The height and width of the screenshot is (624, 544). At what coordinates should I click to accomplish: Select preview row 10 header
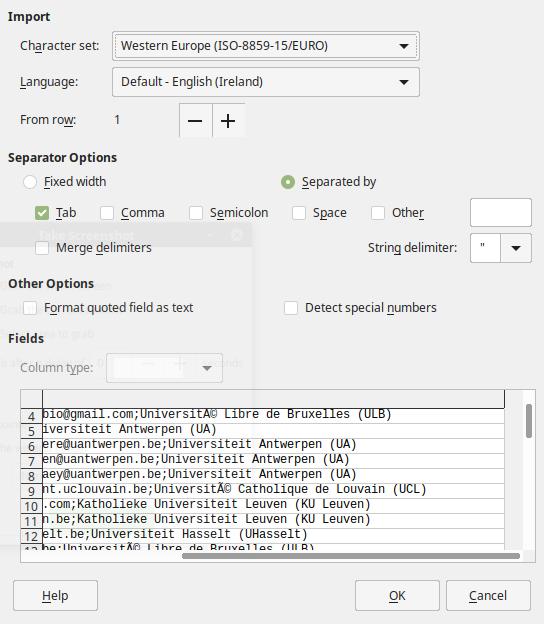pyautogui.click(x=31, y=506)
